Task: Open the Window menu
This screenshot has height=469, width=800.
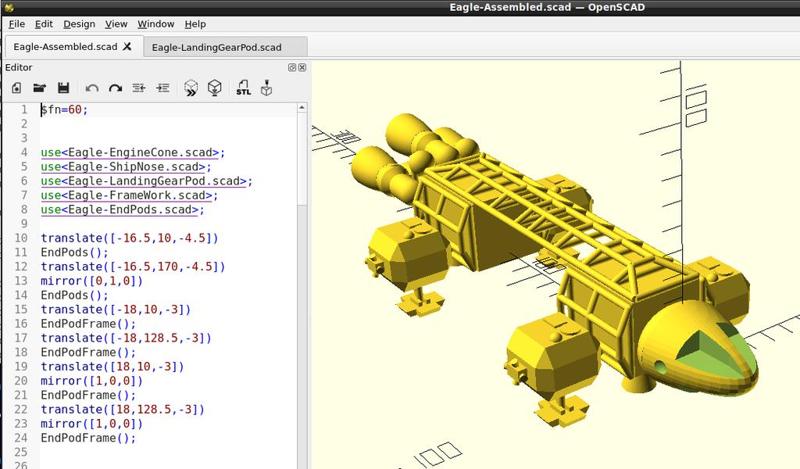Action: (x=155, y=23)
